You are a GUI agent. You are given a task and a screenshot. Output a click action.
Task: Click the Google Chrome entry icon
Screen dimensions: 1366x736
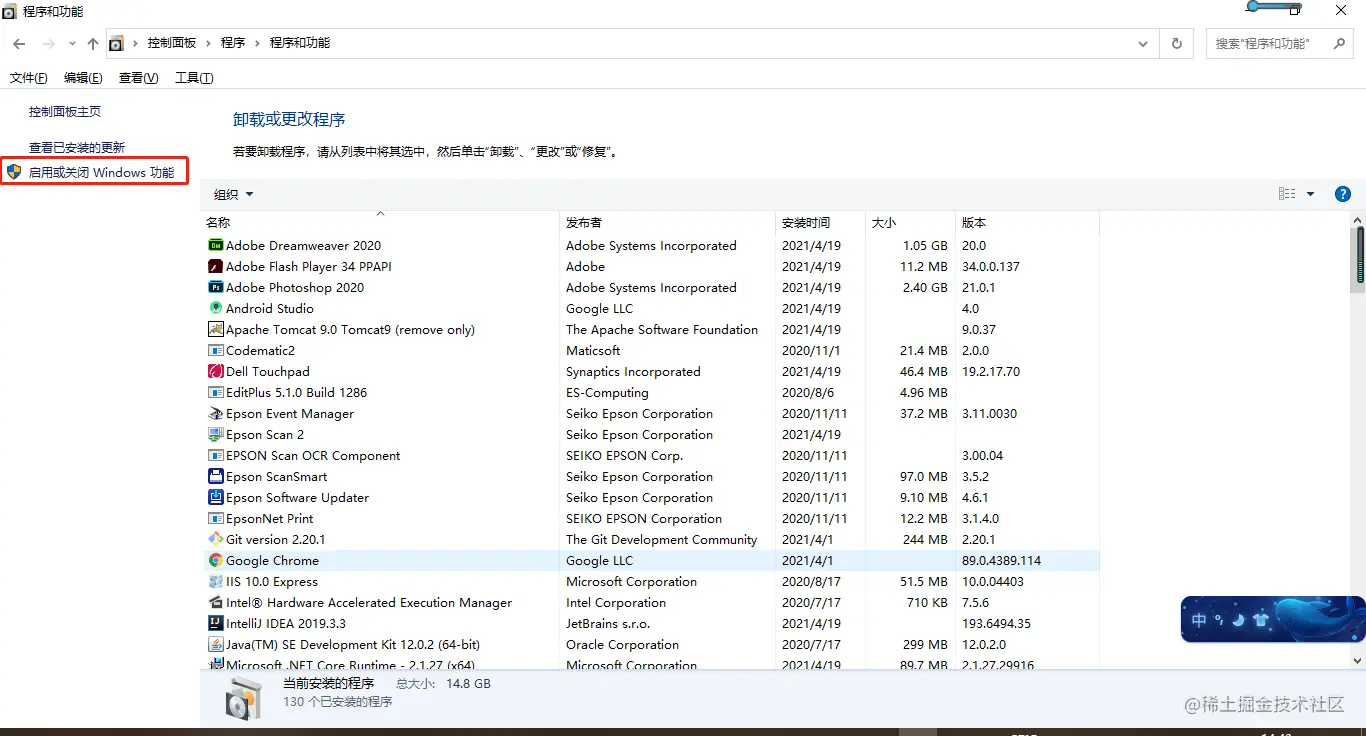[215, 560]
